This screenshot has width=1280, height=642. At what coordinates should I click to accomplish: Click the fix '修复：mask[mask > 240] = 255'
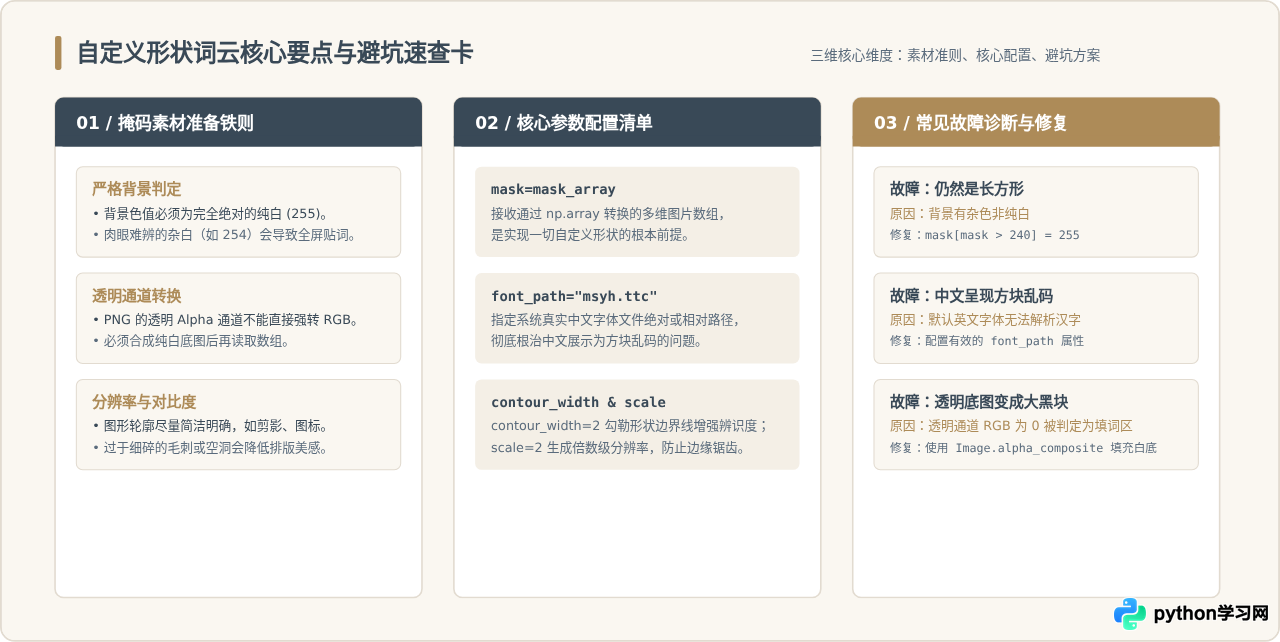coord(985,235)
